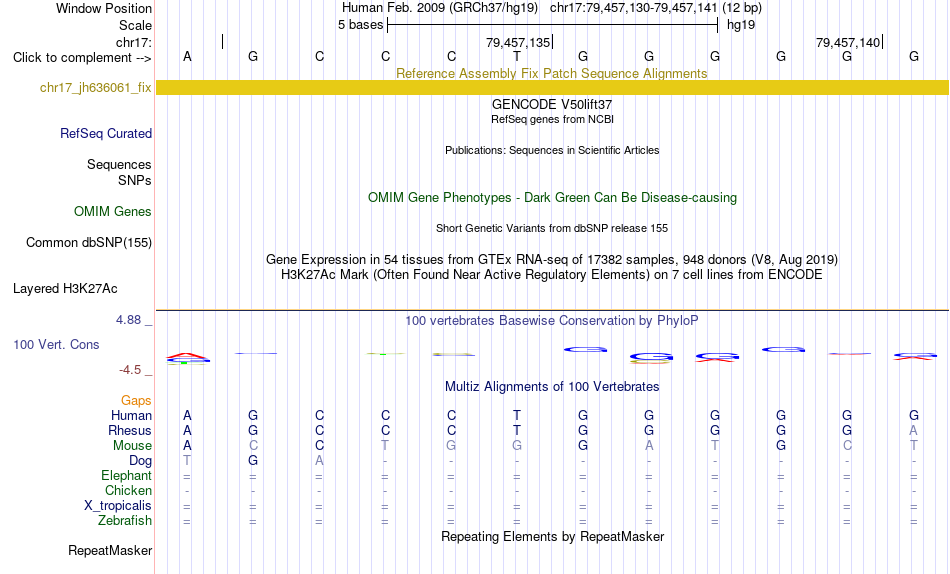Viewport: 950px width, 574px height.
Task: Click 'Multiz Alignments of 100 Vertebrates' title
Action: coord(552,387)
